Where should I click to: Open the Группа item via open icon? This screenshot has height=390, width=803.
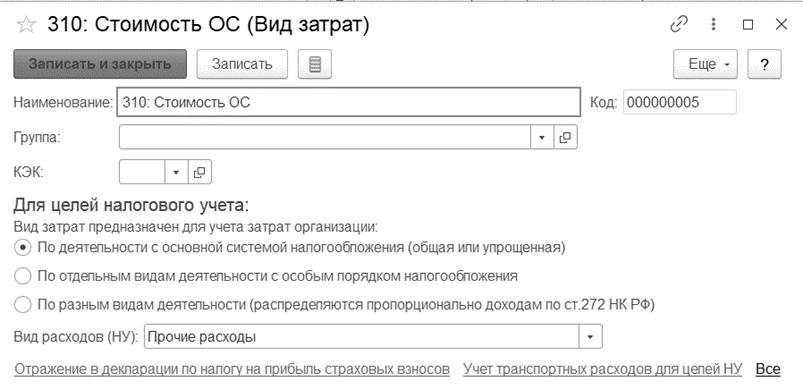(x=565, y=137)
